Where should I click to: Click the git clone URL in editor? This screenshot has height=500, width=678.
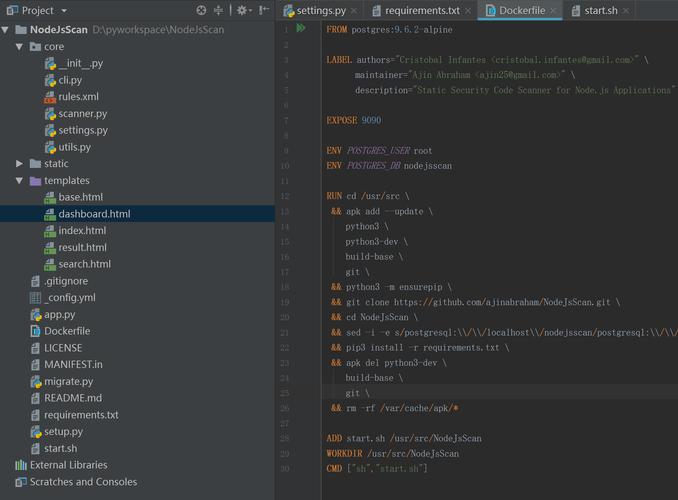pyautogui.click(x=502, y=302)
